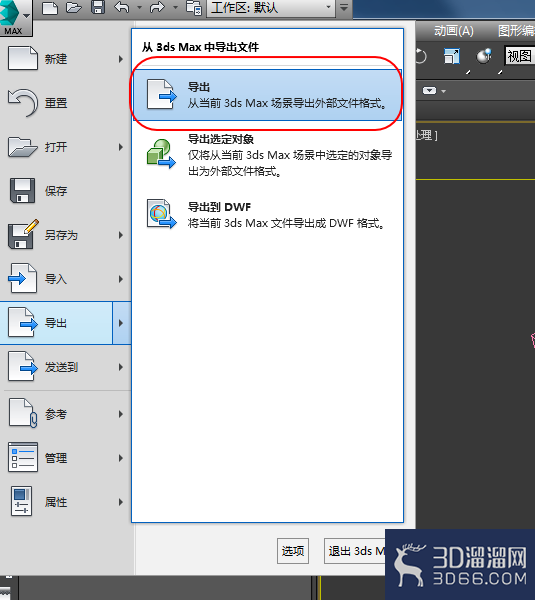Click the 退出 3ds Max button
This screenshot has width=535, height=600.
point(355,551)
